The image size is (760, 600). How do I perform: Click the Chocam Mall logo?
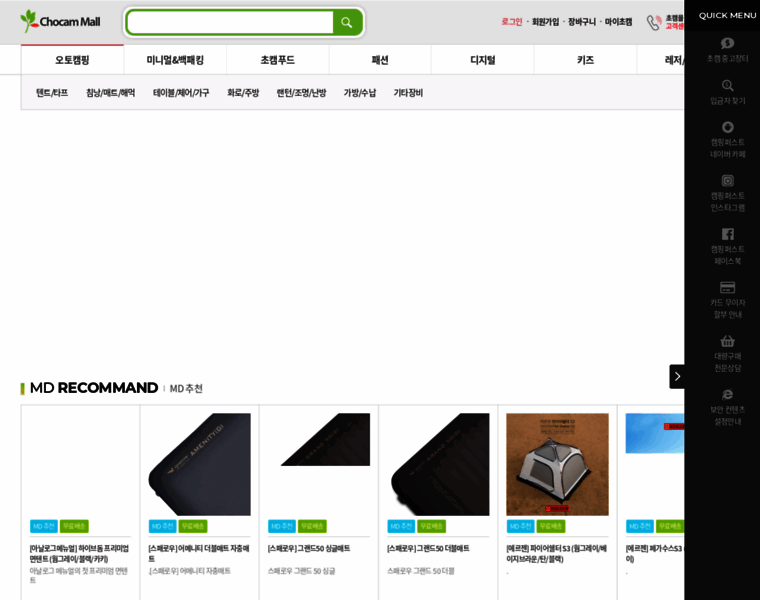61,21
